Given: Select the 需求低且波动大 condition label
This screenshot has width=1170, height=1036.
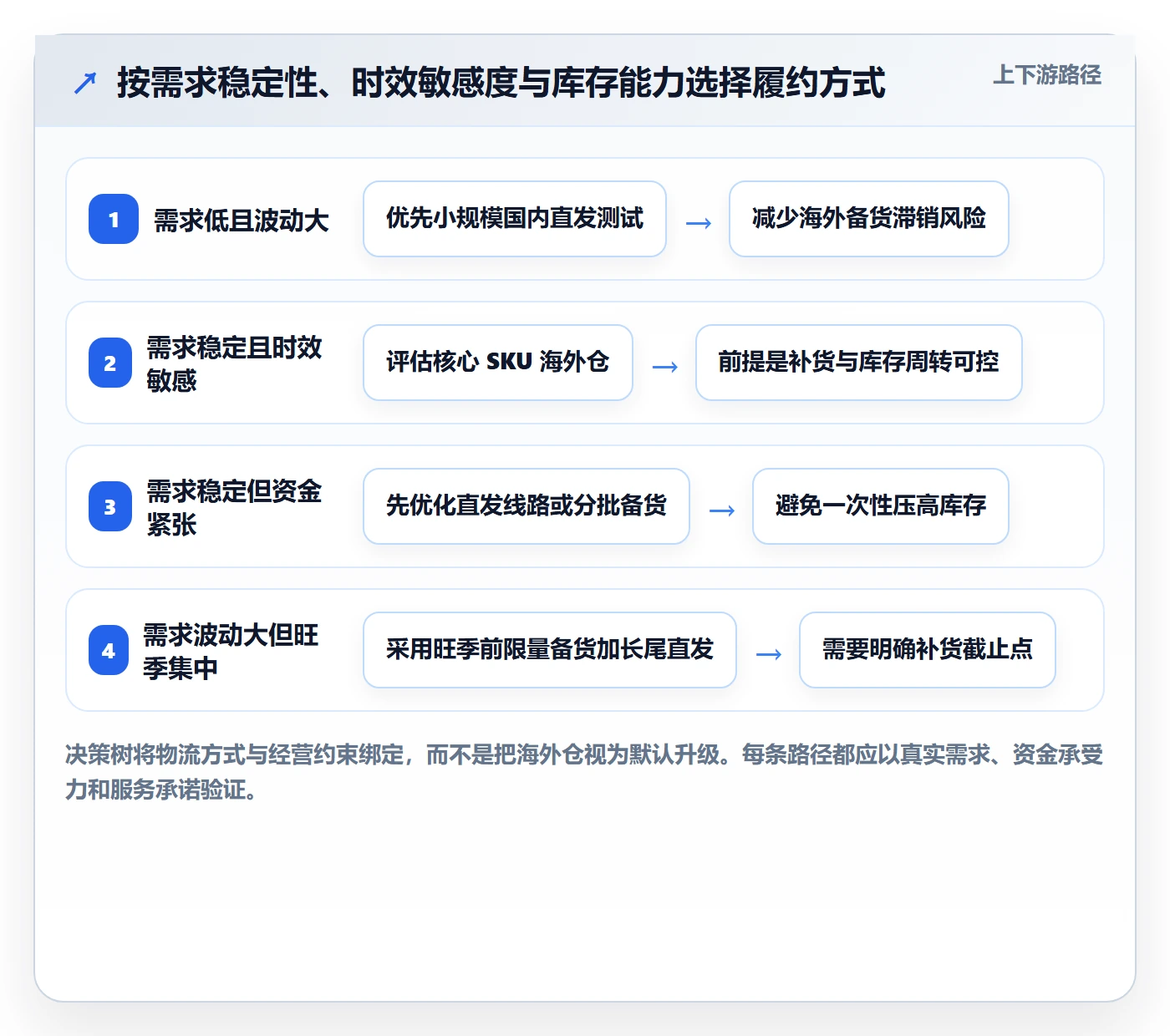Looking at the screenshot, I should 242,221.
